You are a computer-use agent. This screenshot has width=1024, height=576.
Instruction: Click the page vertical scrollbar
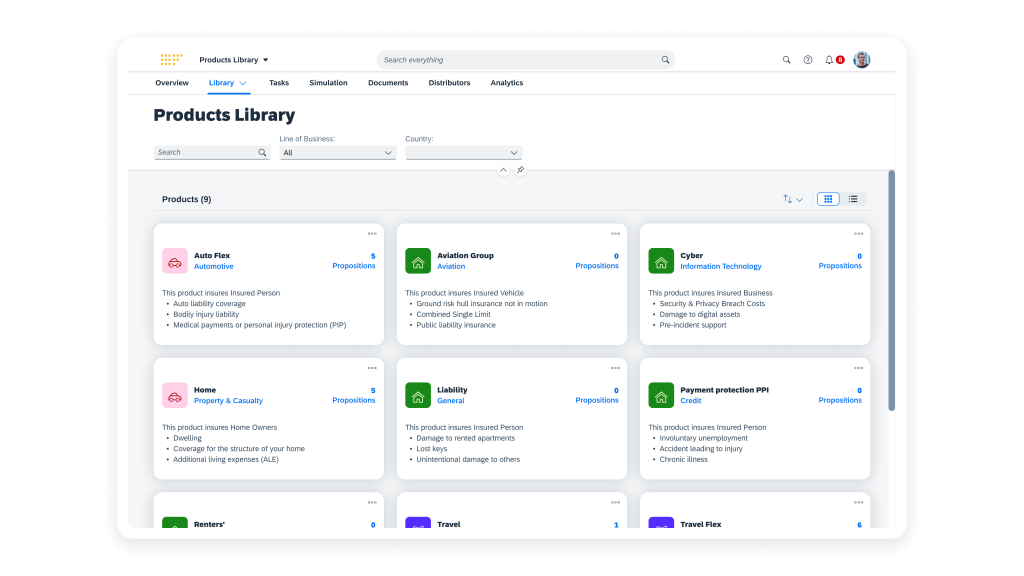[x=891, y=291]
